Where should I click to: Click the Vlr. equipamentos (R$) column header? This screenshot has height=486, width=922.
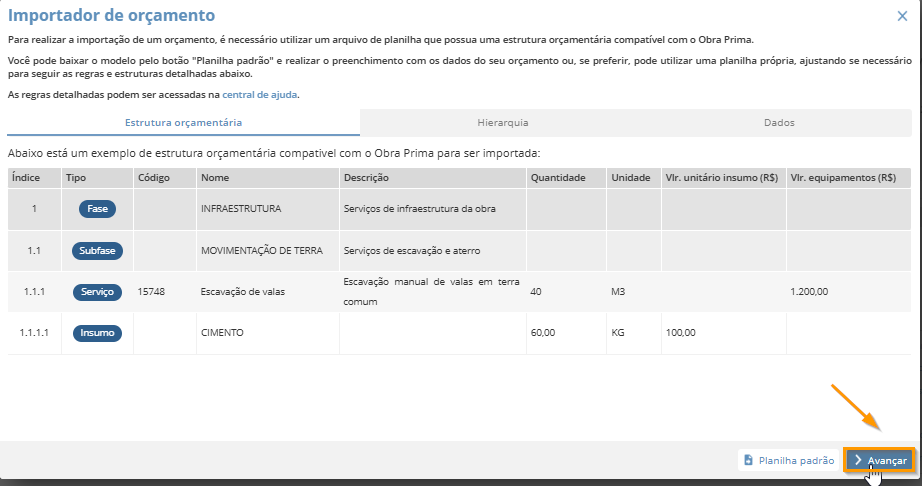[x=842, y=177]
